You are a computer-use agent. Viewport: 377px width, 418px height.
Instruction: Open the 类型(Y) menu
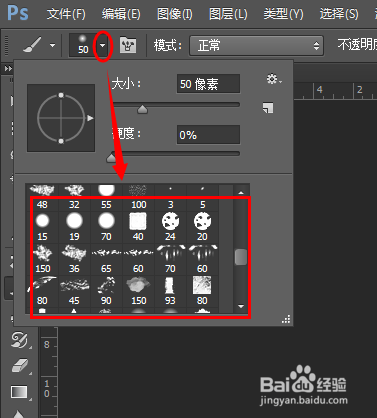(283, 14)
